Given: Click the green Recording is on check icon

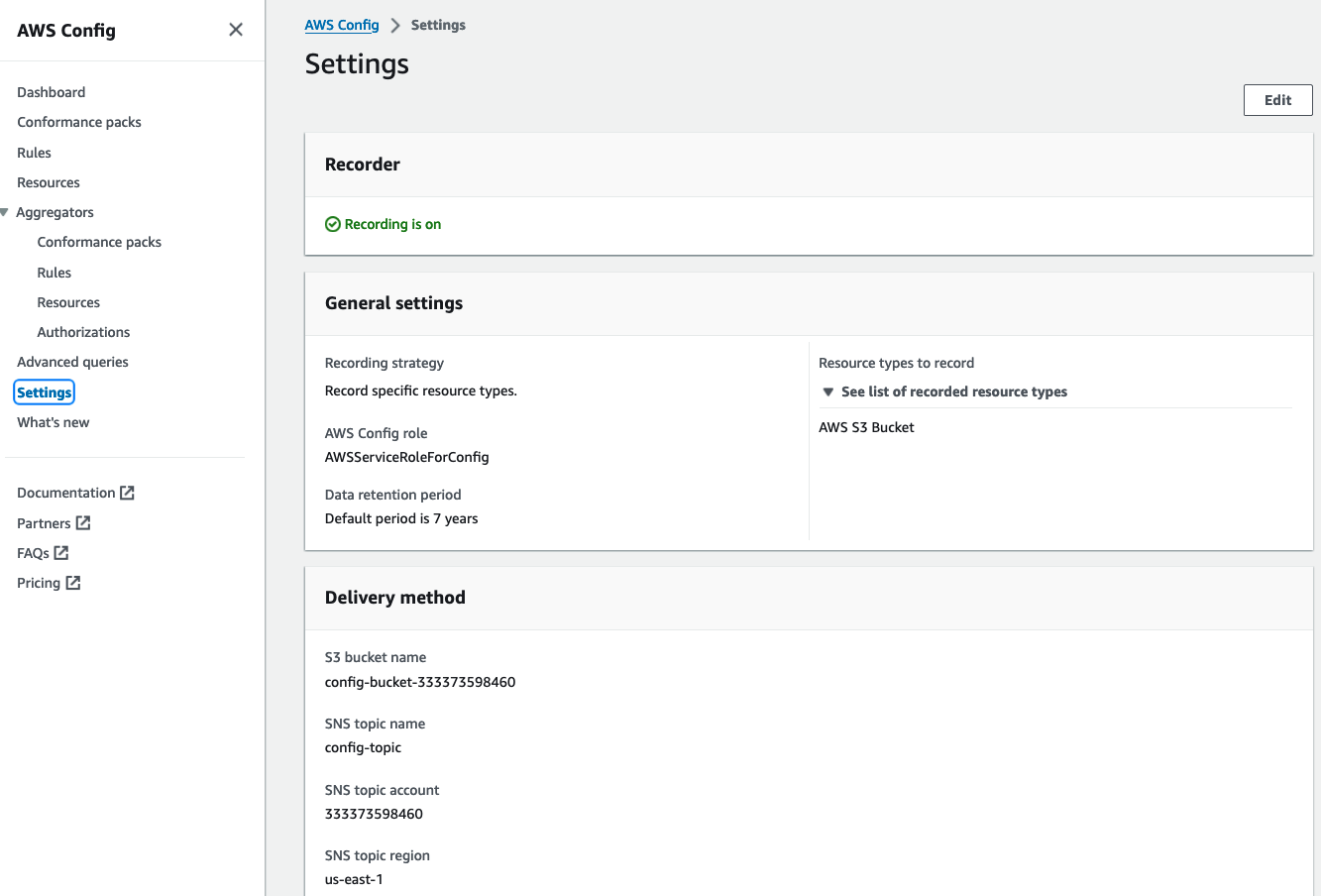Looking at the screenshot, I should (333, 224).
